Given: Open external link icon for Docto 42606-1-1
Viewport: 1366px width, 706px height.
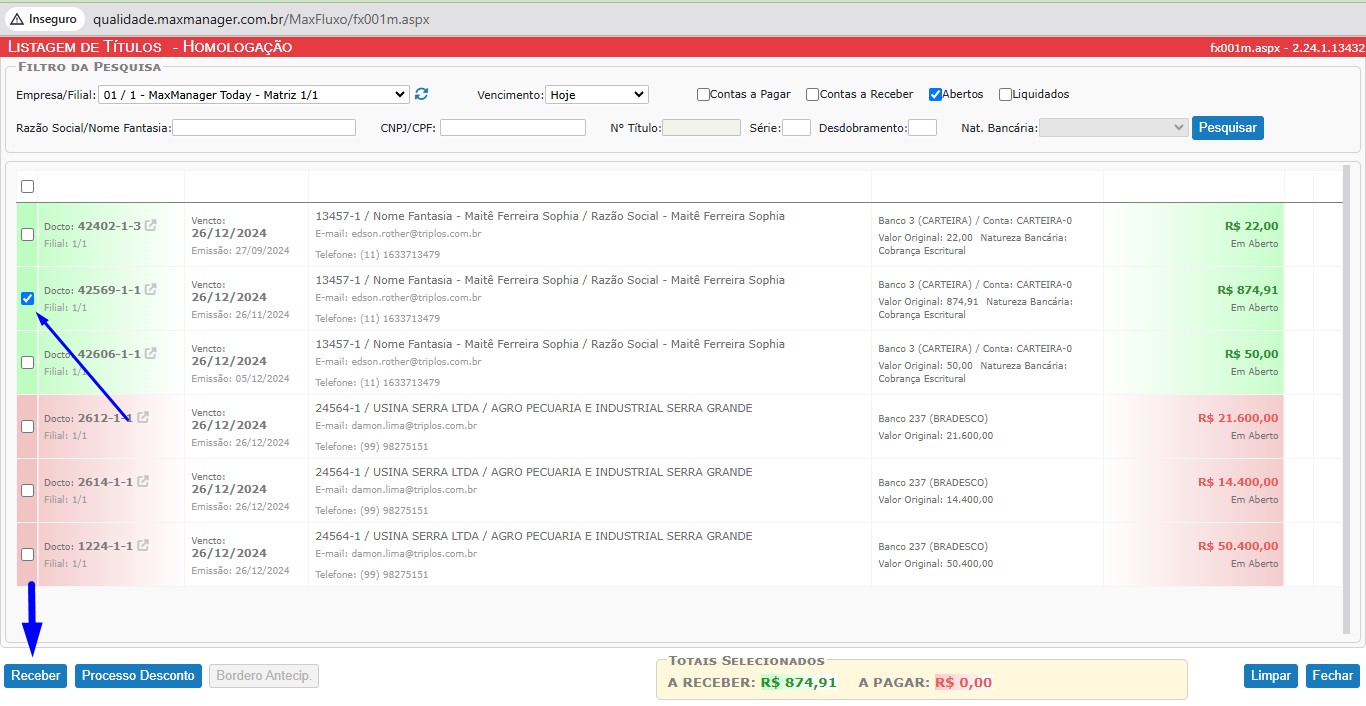Looking at the screenshot, I should (x=151, y=354).
